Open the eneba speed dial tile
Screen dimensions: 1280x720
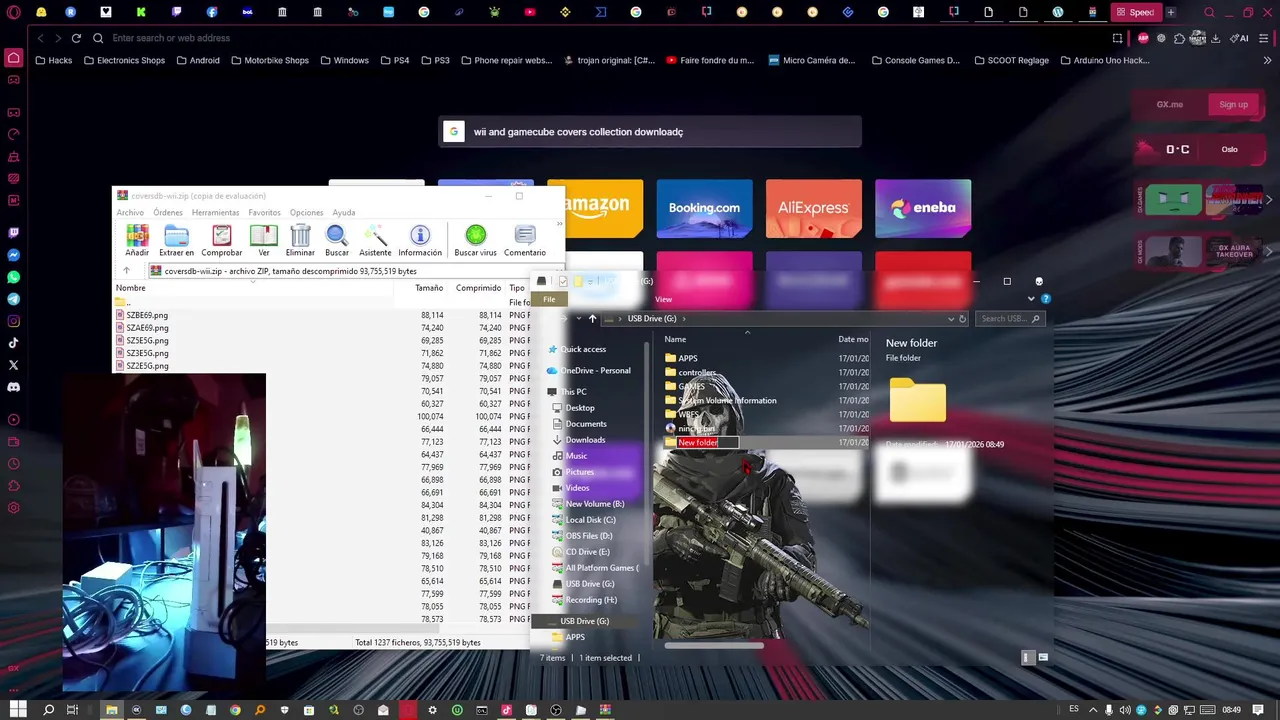(923, 208)
